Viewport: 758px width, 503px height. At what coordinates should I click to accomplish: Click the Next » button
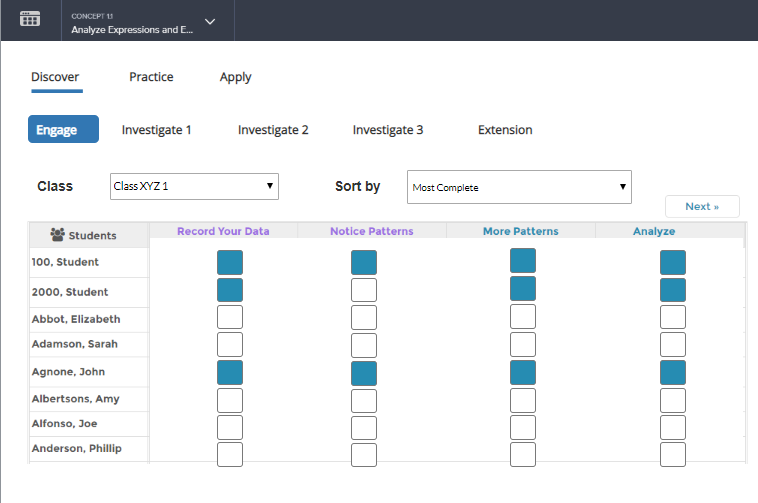pyautogui.click(x=702, y=207)
